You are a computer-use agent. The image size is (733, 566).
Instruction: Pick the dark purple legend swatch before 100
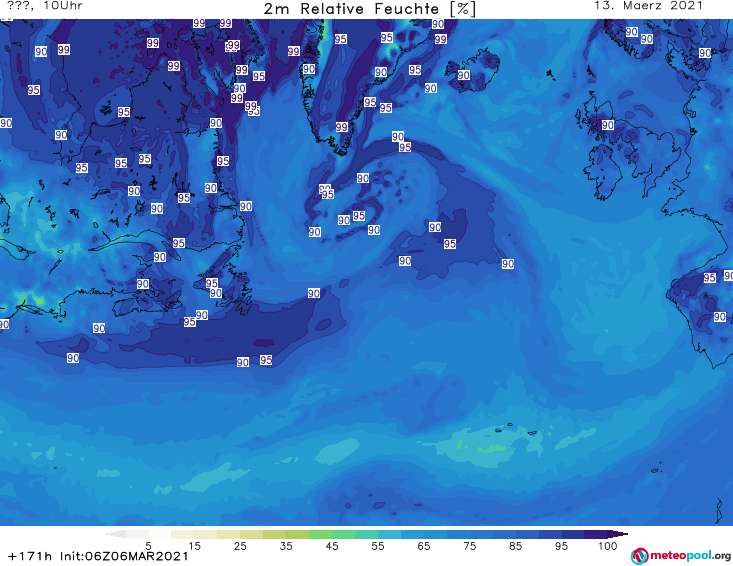pos(596,534)
